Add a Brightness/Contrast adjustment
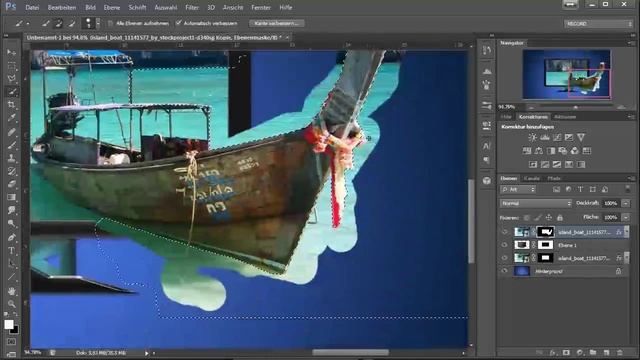The height and width of the screenshot is (360, 640). coord(532,138)
